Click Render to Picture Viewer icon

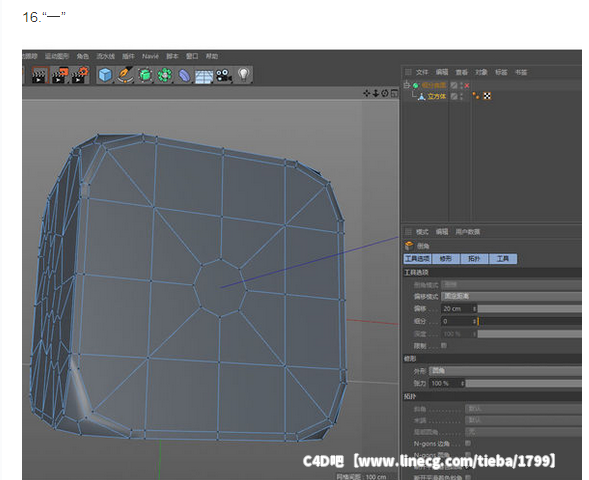click(60, 75)
